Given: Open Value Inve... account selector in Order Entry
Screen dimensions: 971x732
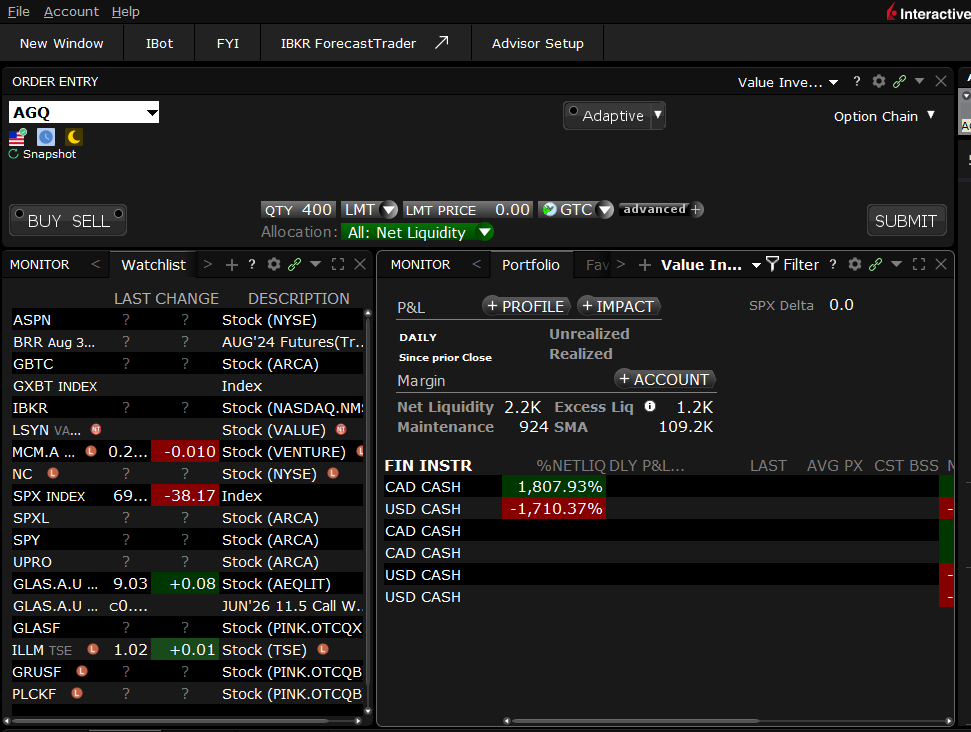Looking at the screenshot, I should pos(788,82).
